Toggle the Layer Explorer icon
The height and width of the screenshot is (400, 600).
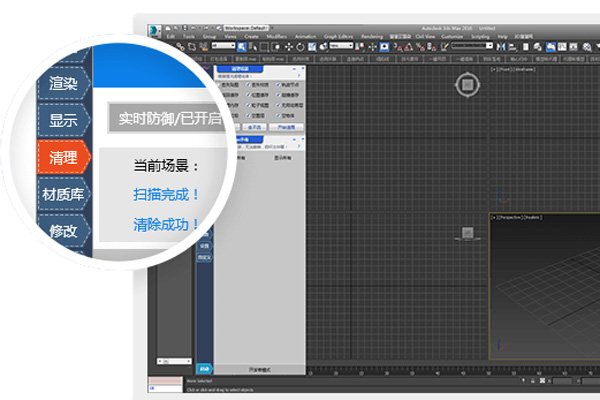[x=538, y=46]
